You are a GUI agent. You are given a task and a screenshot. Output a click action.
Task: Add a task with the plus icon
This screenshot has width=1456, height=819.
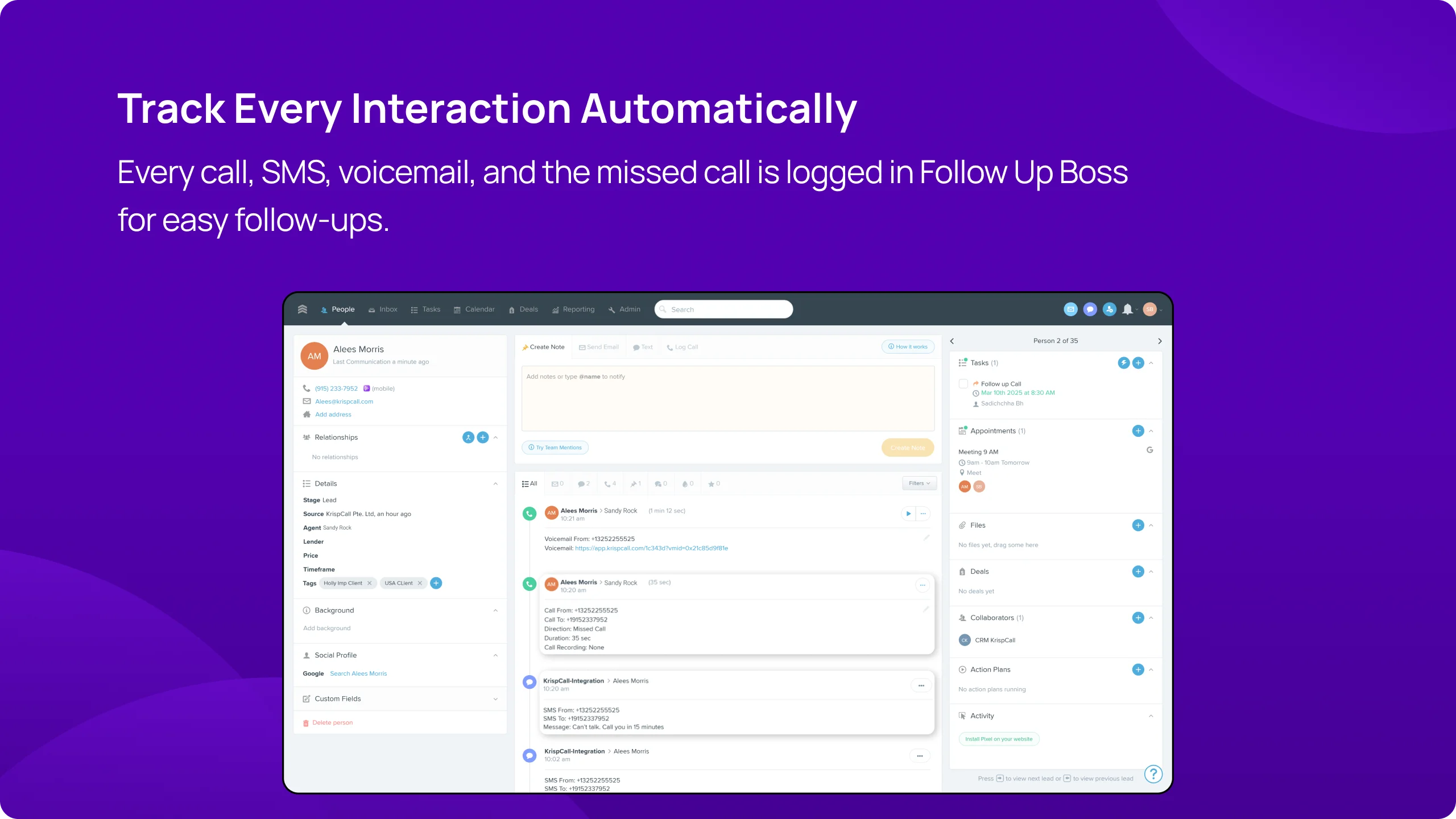[x=1138, y=363]
